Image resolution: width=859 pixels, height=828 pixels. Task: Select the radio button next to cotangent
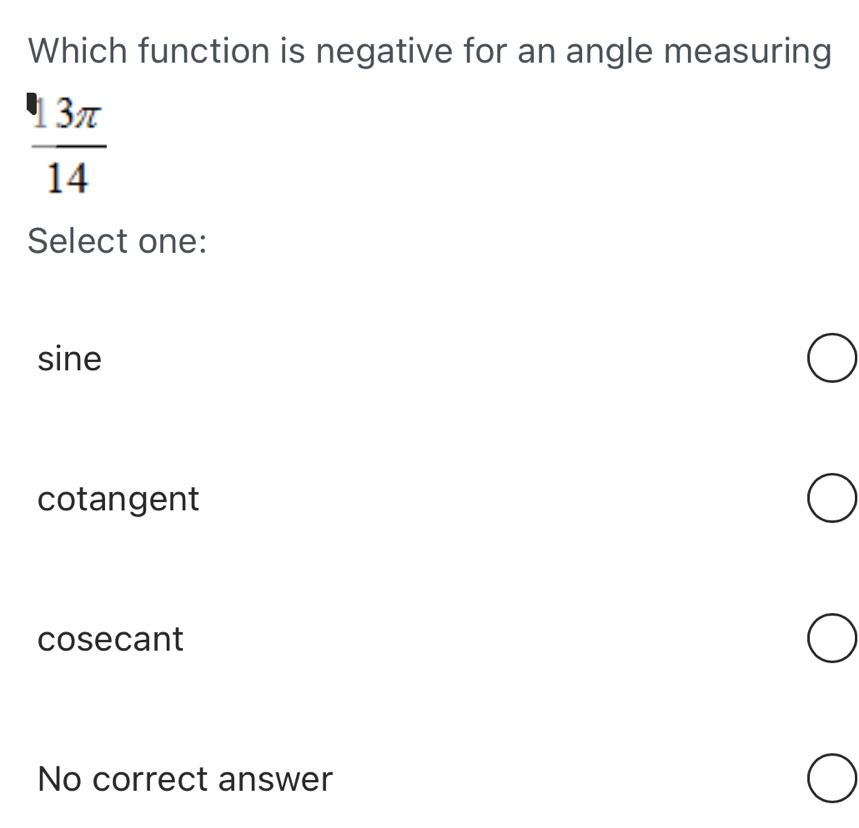(832, 497)
